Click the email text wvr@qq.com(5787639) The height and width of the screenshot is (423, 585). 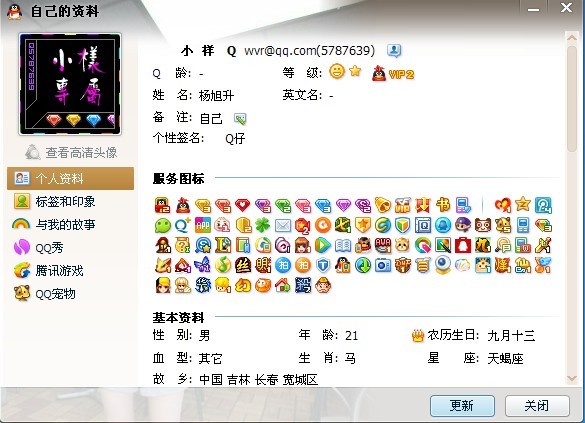(x=310, y=50)
